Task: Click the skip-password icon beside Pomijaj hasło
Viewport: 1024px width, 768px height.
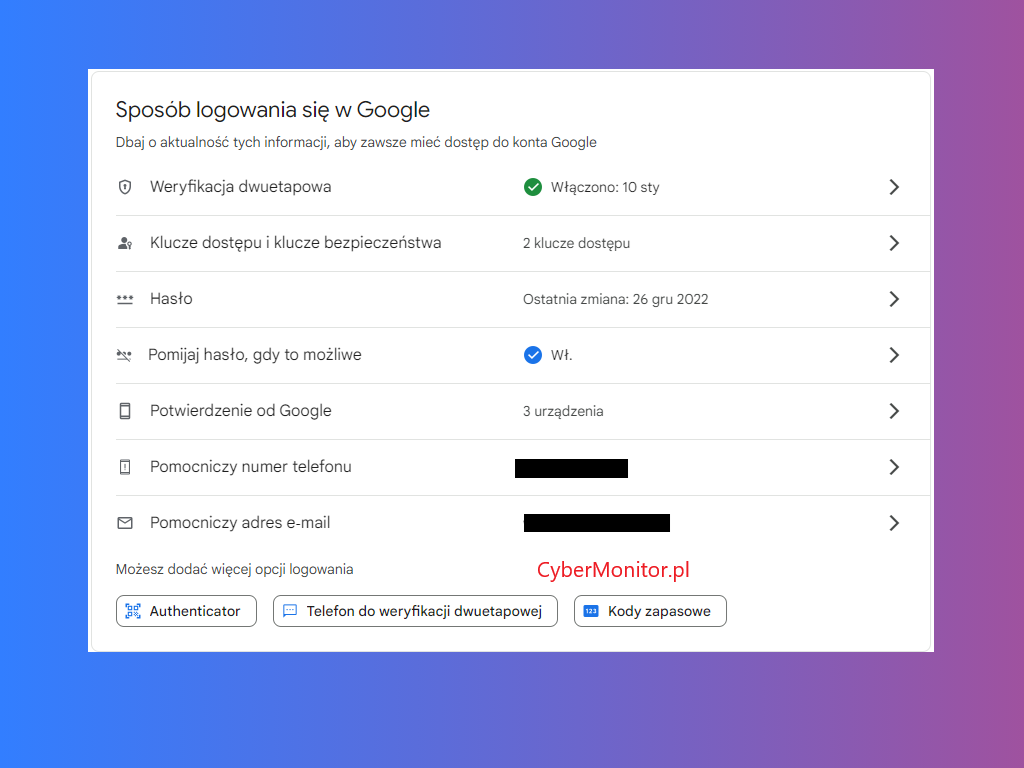Action: (x=125, y=355)
